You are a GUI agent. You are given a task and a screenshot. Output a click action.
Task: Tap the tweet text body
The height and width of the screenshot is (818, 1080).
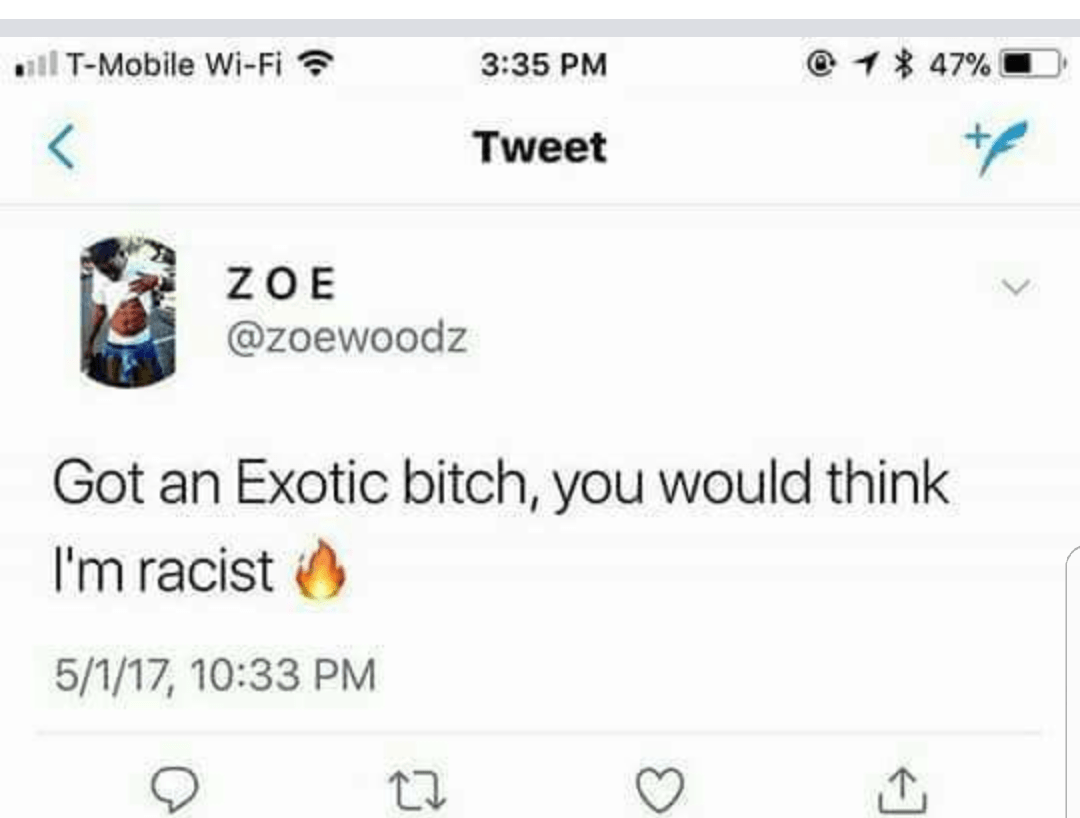point(501,525)
